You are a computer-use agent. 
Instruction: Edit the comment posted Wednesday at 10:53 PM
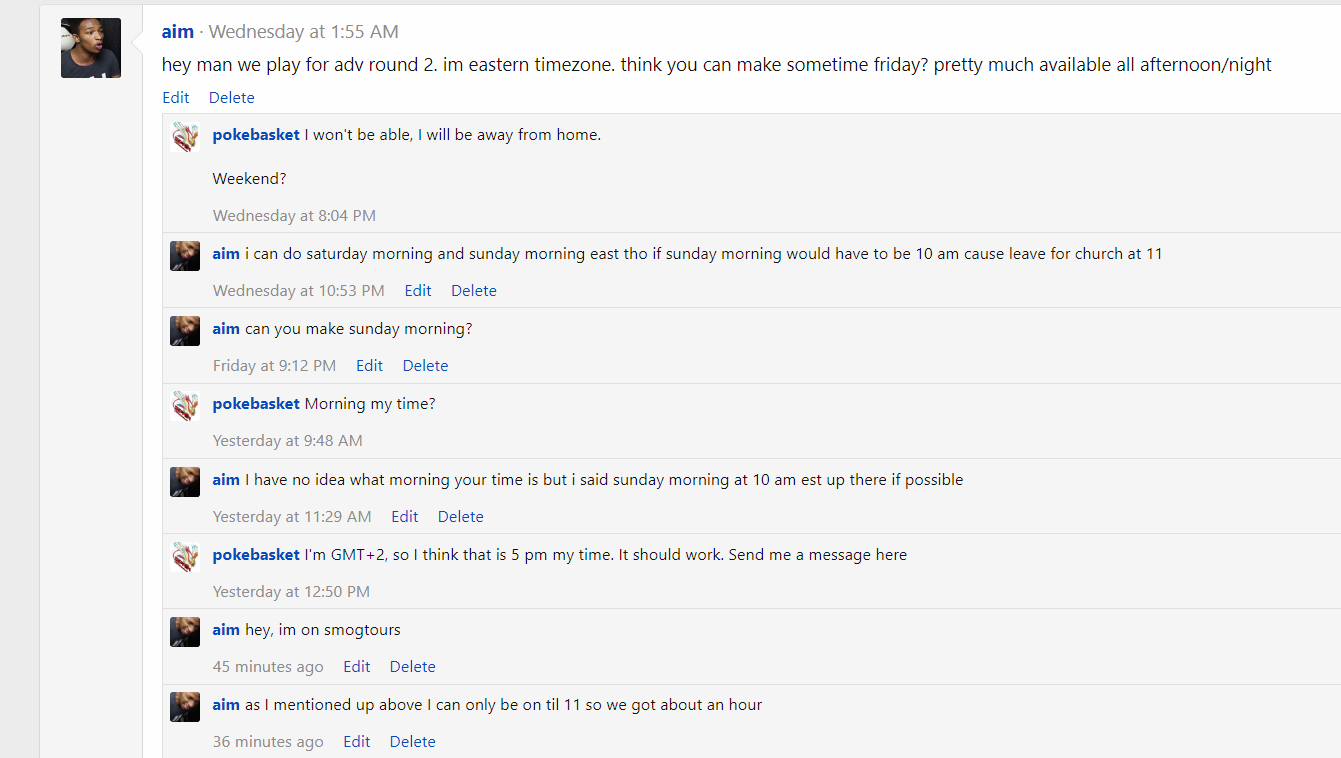[418, 291]
